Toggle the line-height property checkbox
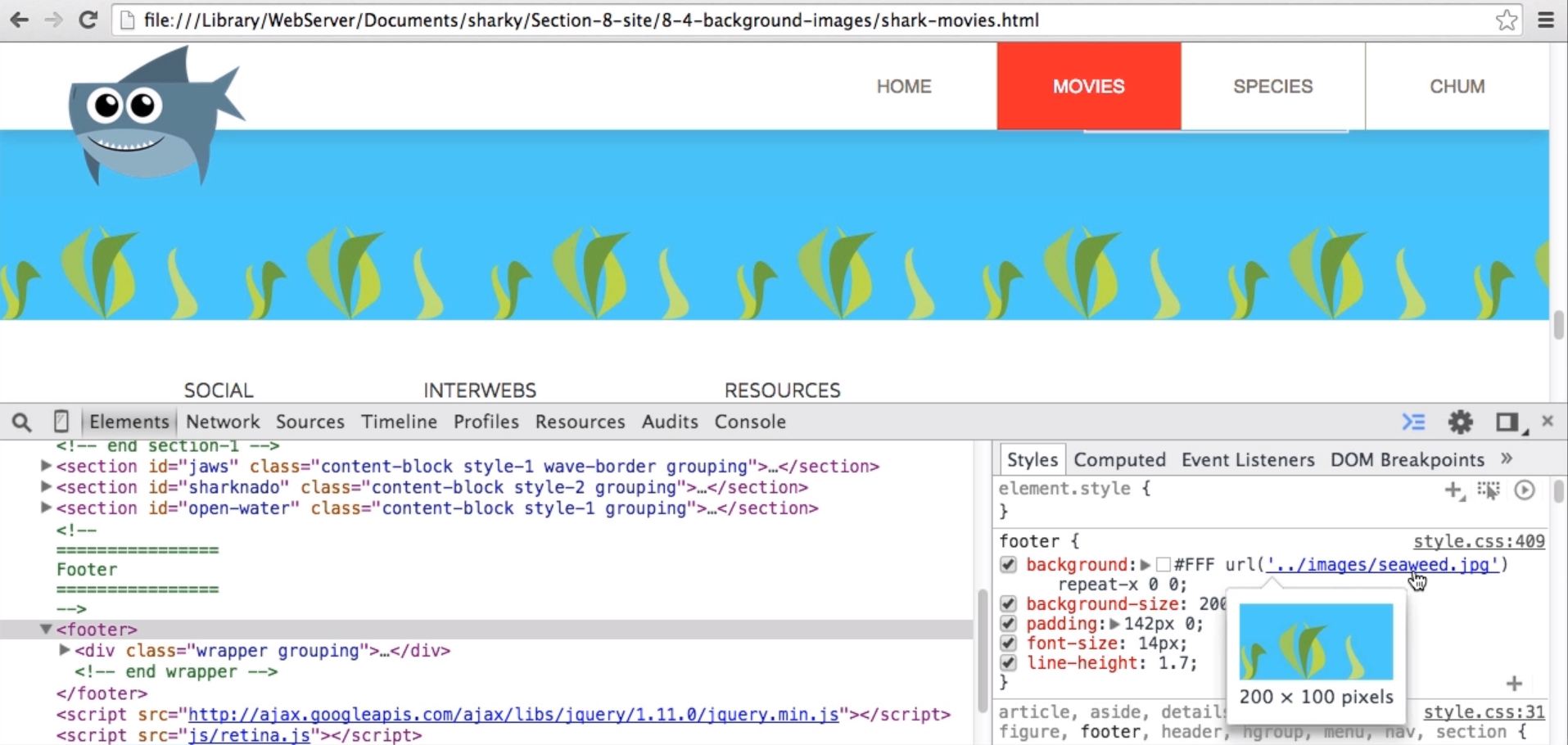This screenshot has height=745, width=1568. coord(1008,663)
